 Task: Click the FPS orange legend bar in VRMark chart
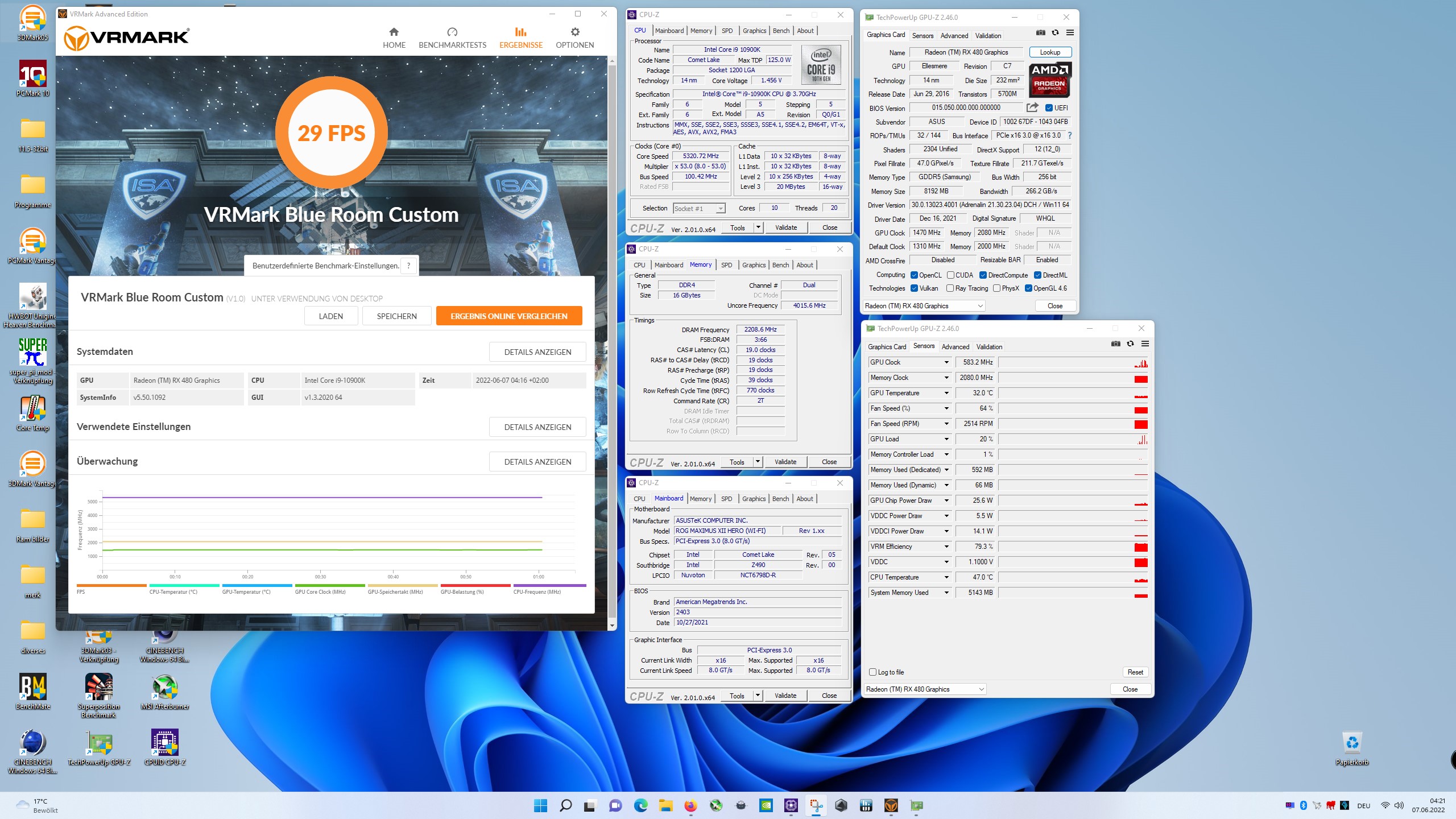111,585
